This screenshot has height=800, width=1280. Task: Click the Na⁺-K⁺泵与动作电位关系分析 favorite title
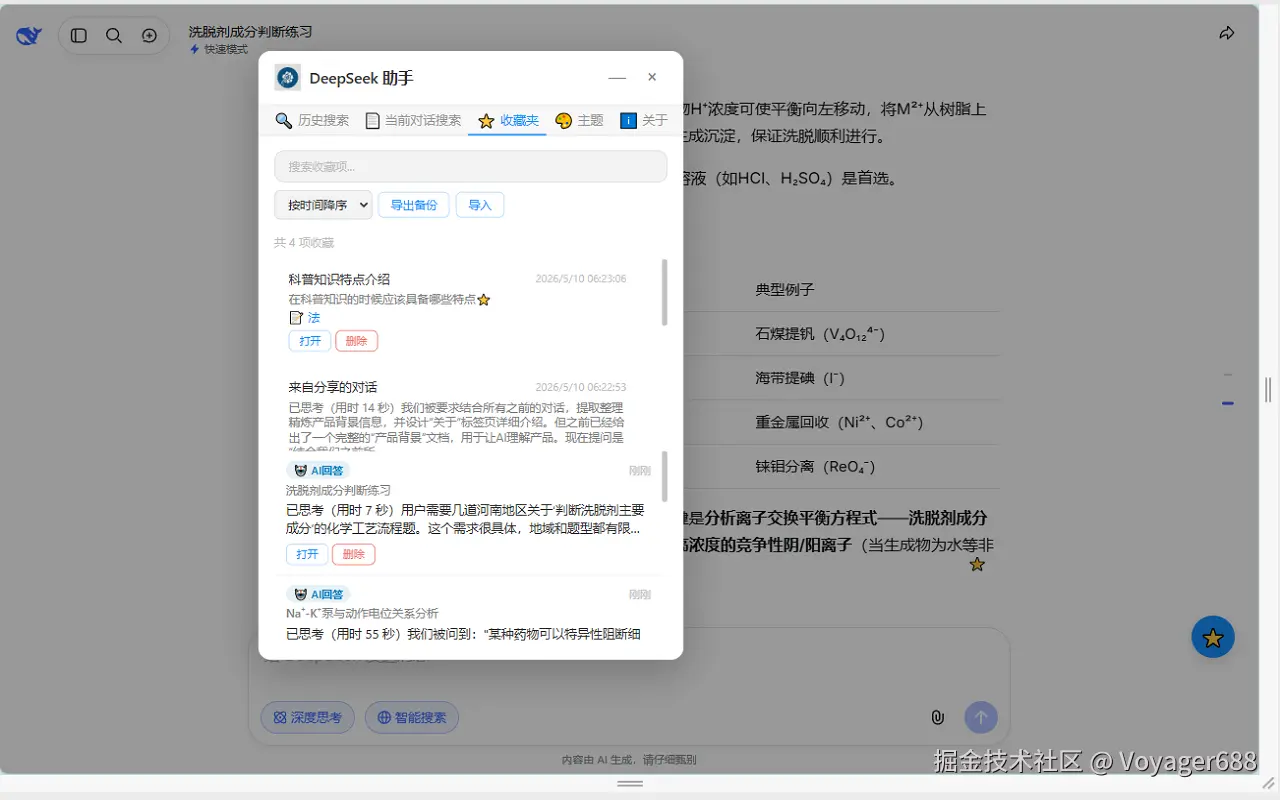[362, 613]
